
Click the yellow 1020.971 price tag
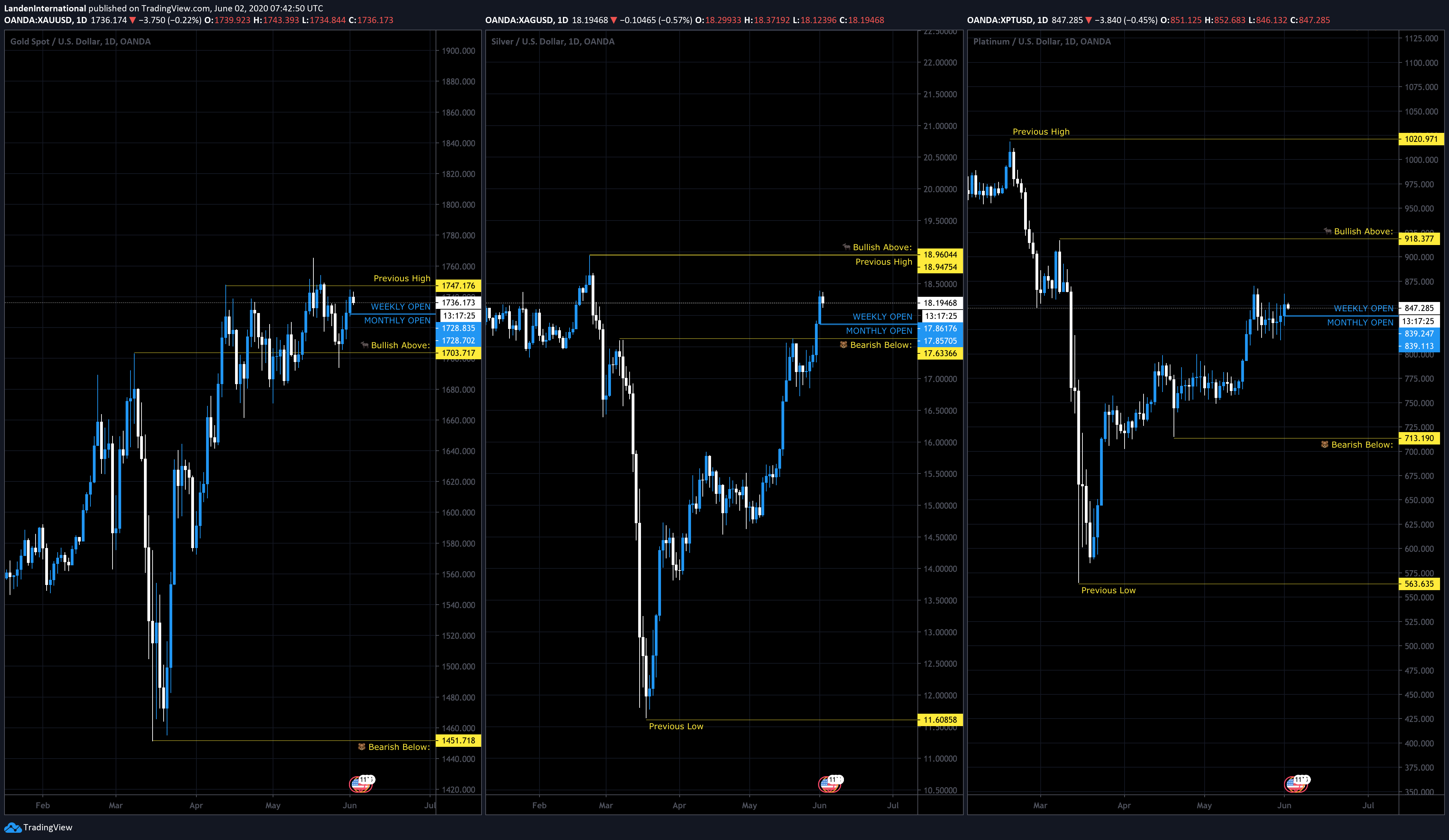pyautogui.click(x=1421, y=139)
